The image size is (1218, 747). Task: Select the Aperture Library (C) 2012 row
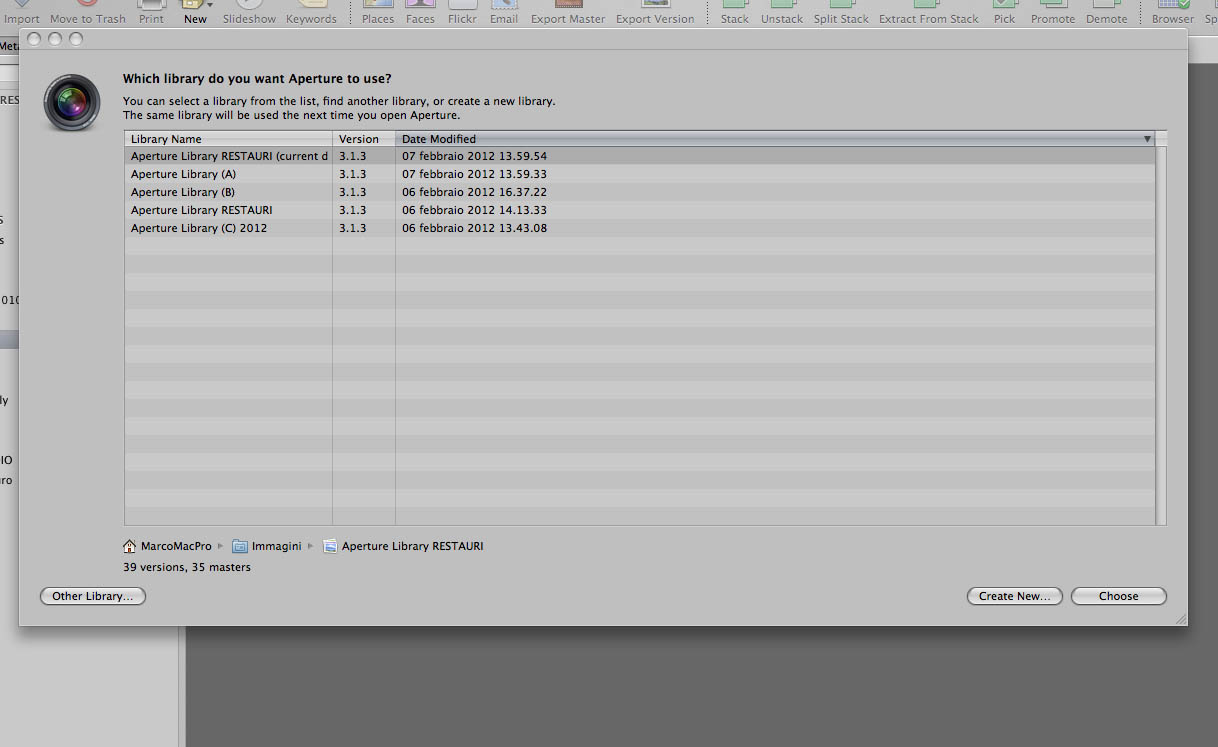[x=640, y=228]
